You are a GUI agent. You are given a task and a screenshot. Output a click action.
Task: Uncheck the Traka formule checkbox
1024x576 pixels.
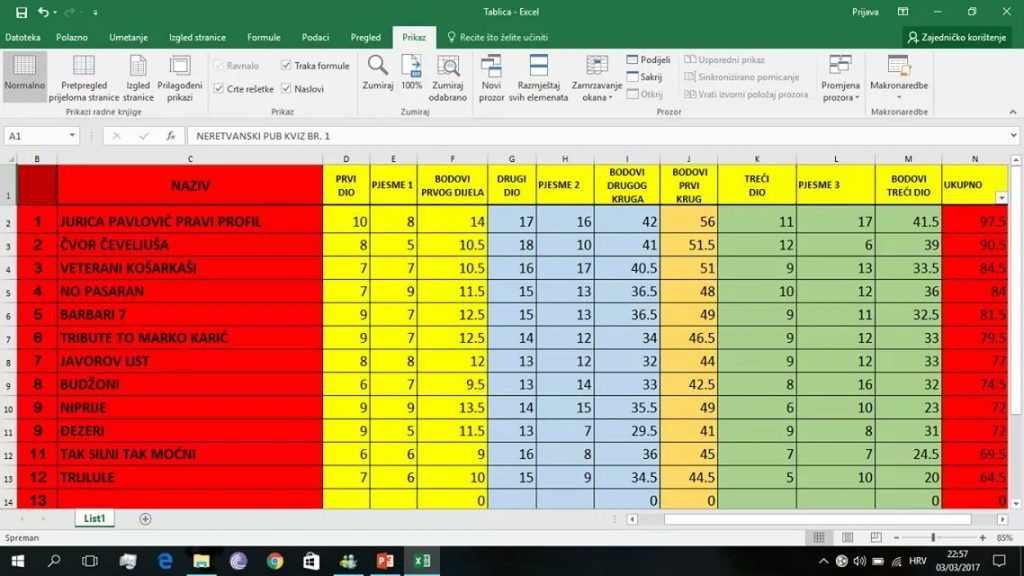286,66
